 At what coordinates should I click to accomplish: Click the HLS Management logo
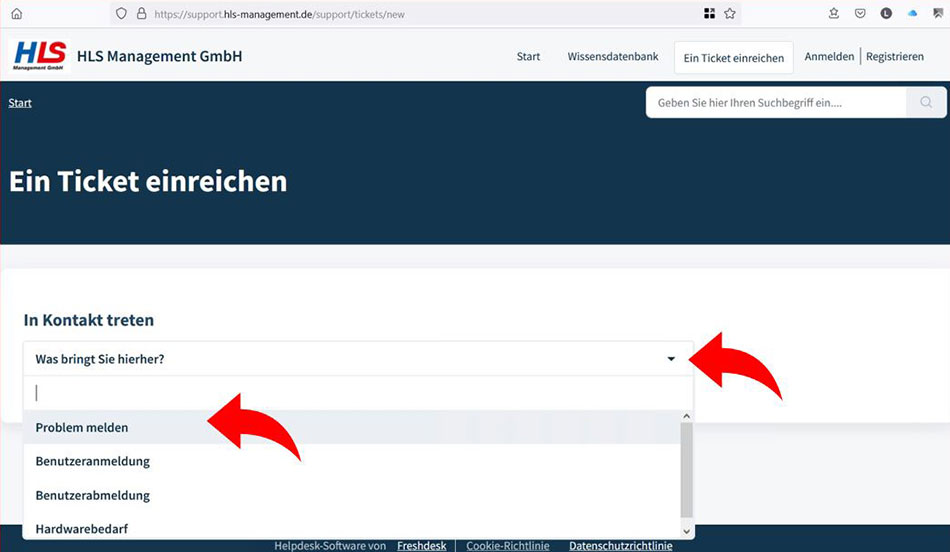pyautogui.click(x=40, y=56)
